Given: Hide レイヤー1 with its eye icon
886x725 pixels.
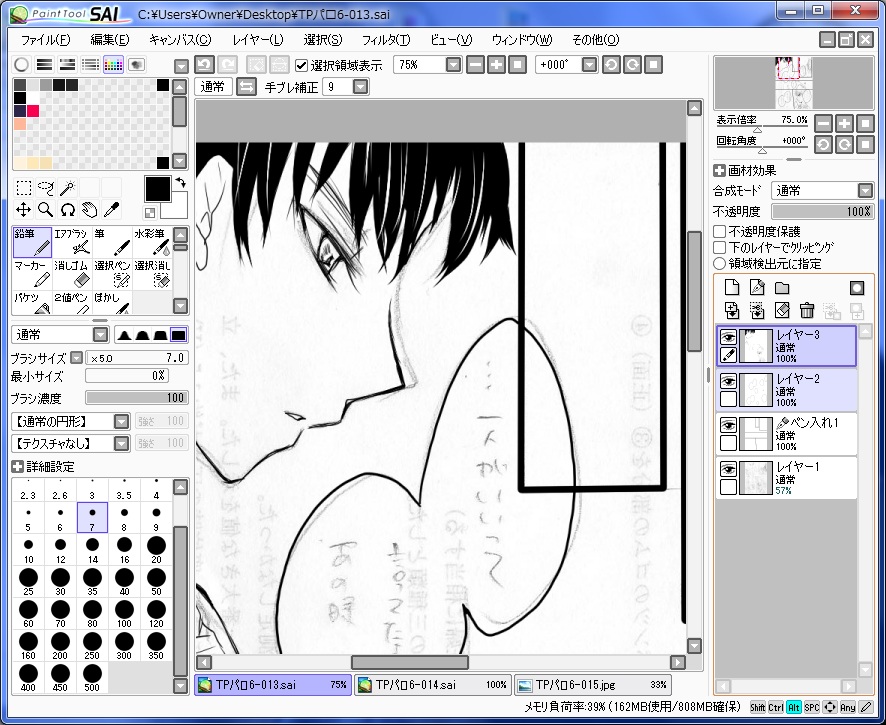Looking at the screenshot, I should 728,469.
